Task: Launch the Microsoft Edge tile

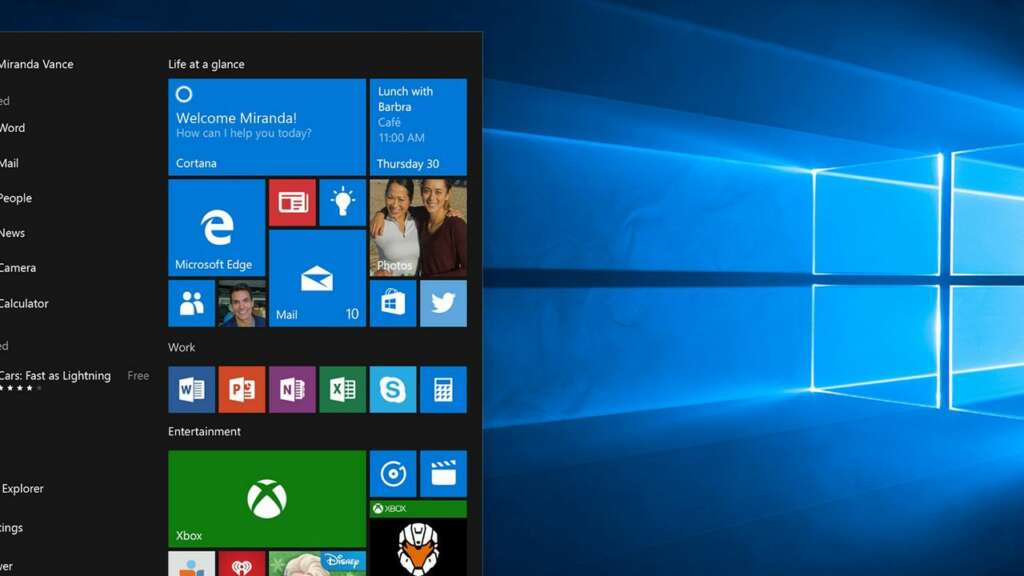Action: pos(217,228)
